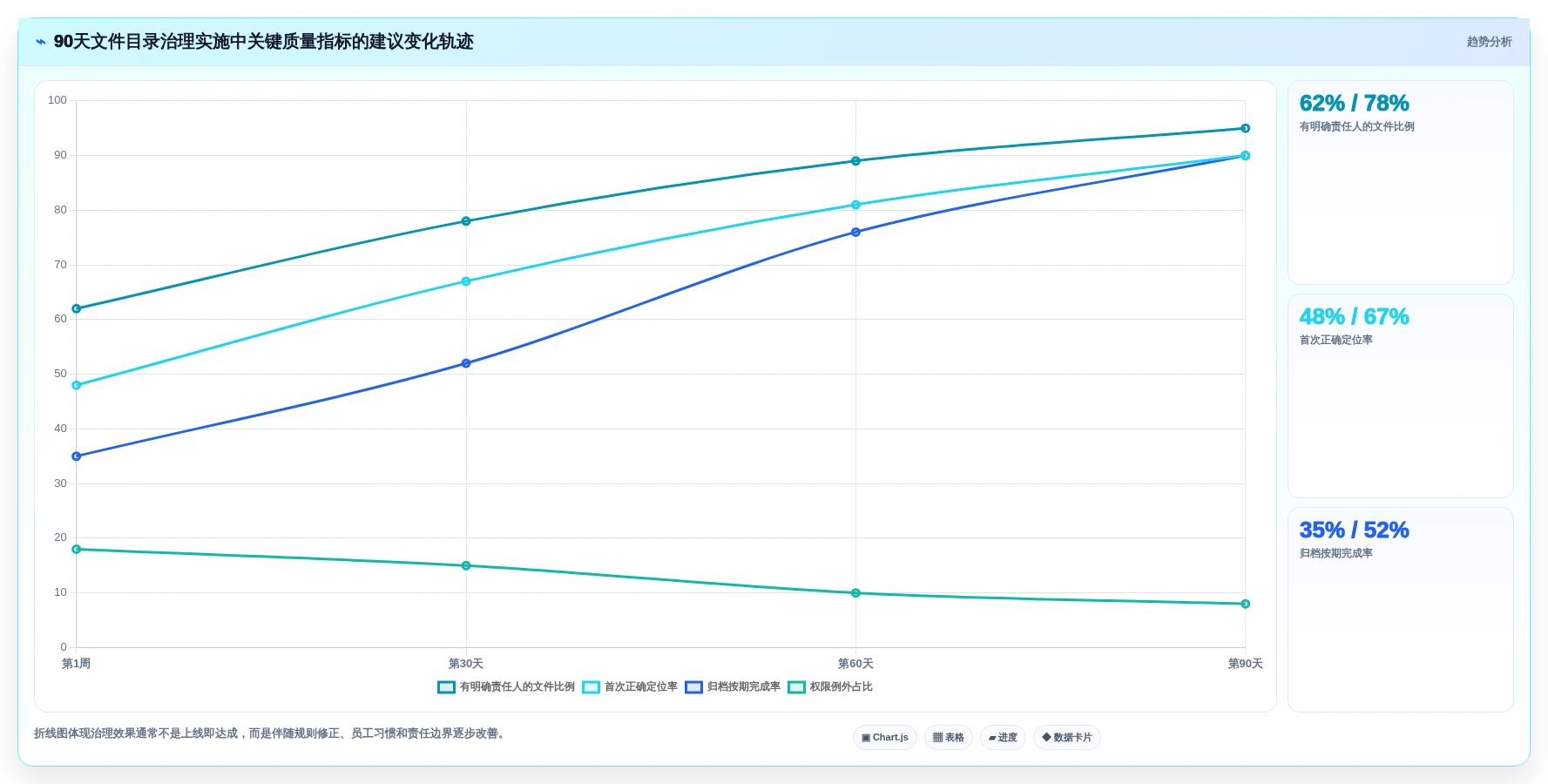Click the 趋势分析 badge in the header

coord(1489,42)
